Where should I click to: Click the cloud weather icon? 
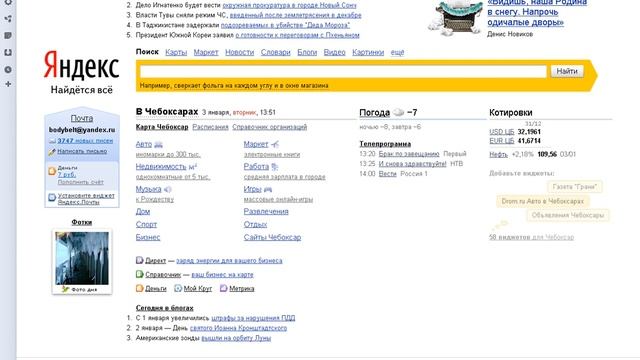click(x=398, y=112)
